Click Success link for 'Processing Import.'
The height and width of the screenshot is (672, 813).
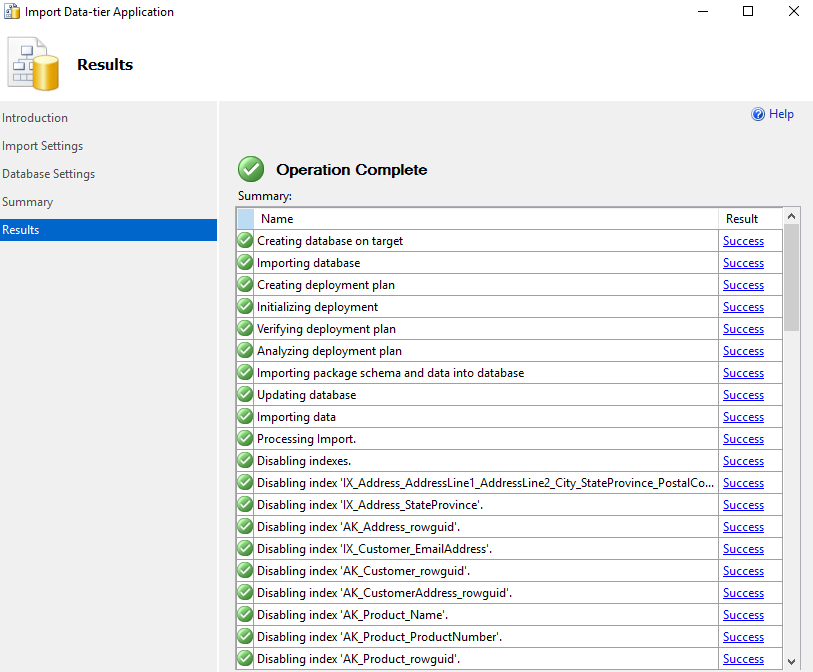[x=743, y=439]
